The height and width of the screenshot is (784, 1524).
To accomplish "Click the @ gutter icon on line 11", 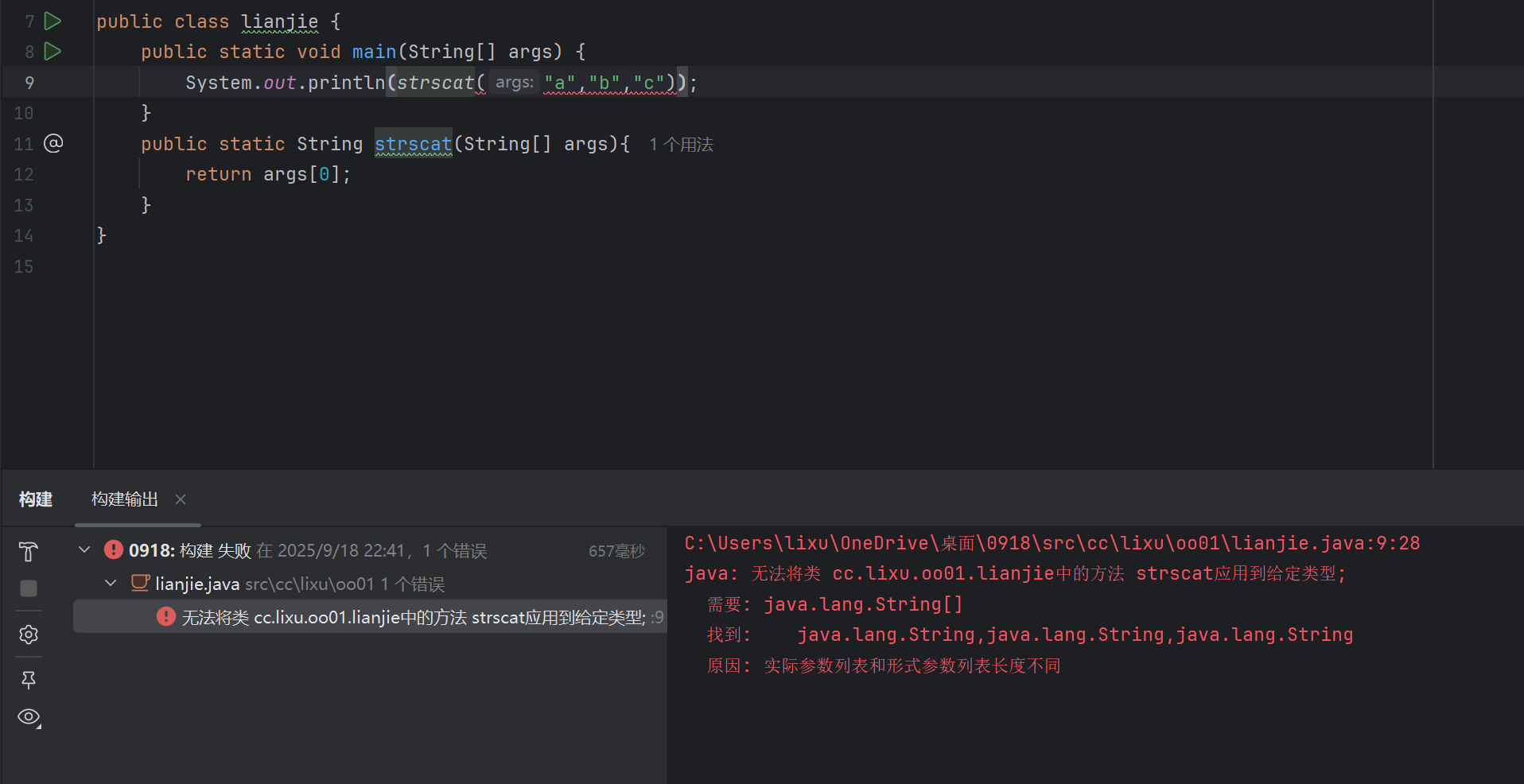I will coord(53,144).
